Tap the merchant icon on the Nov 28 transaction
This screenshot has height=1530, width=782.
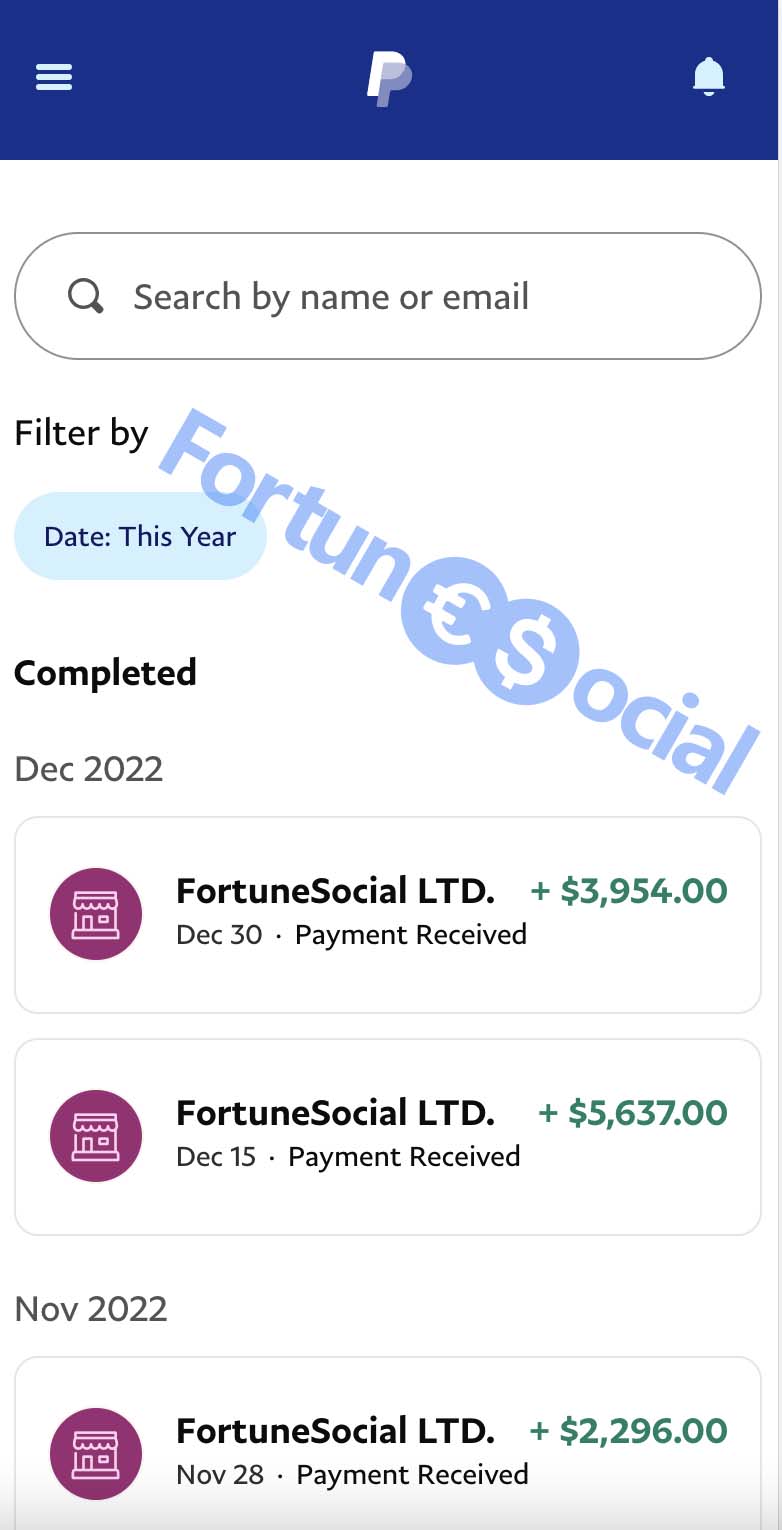(x=96, y=1453)
